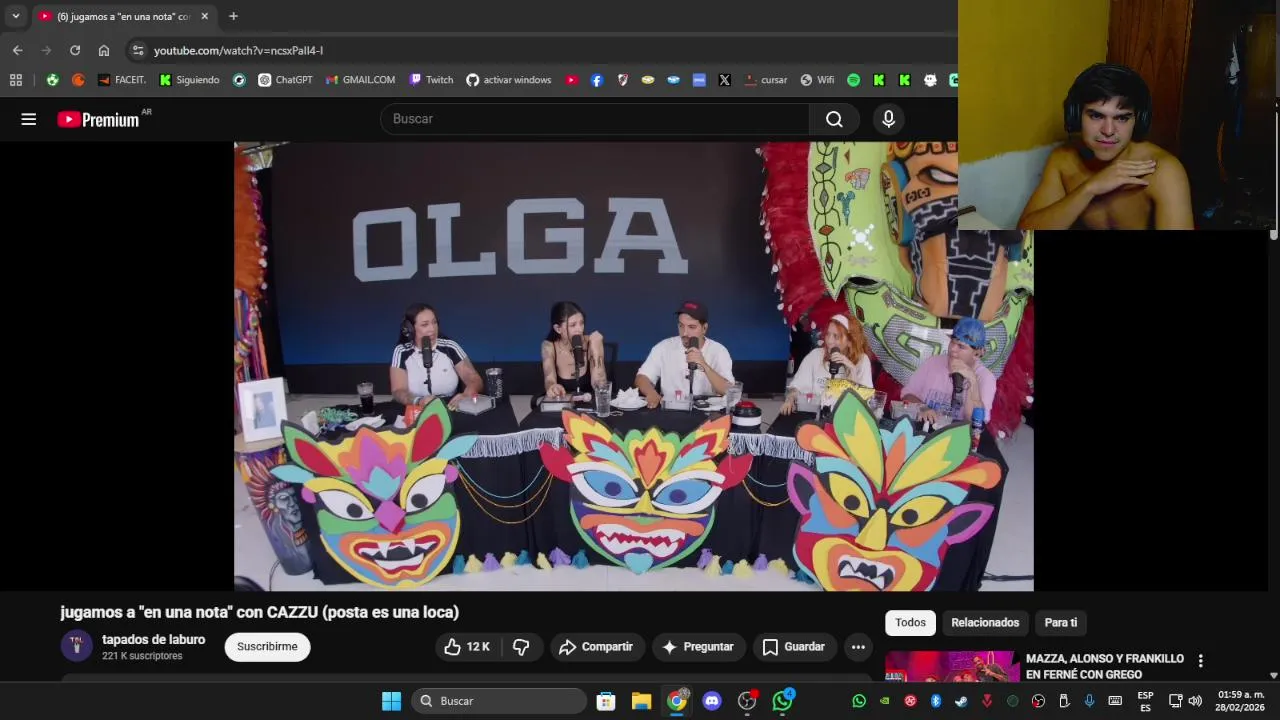Open tapados de laburo channel name

[x=153, y=640]
